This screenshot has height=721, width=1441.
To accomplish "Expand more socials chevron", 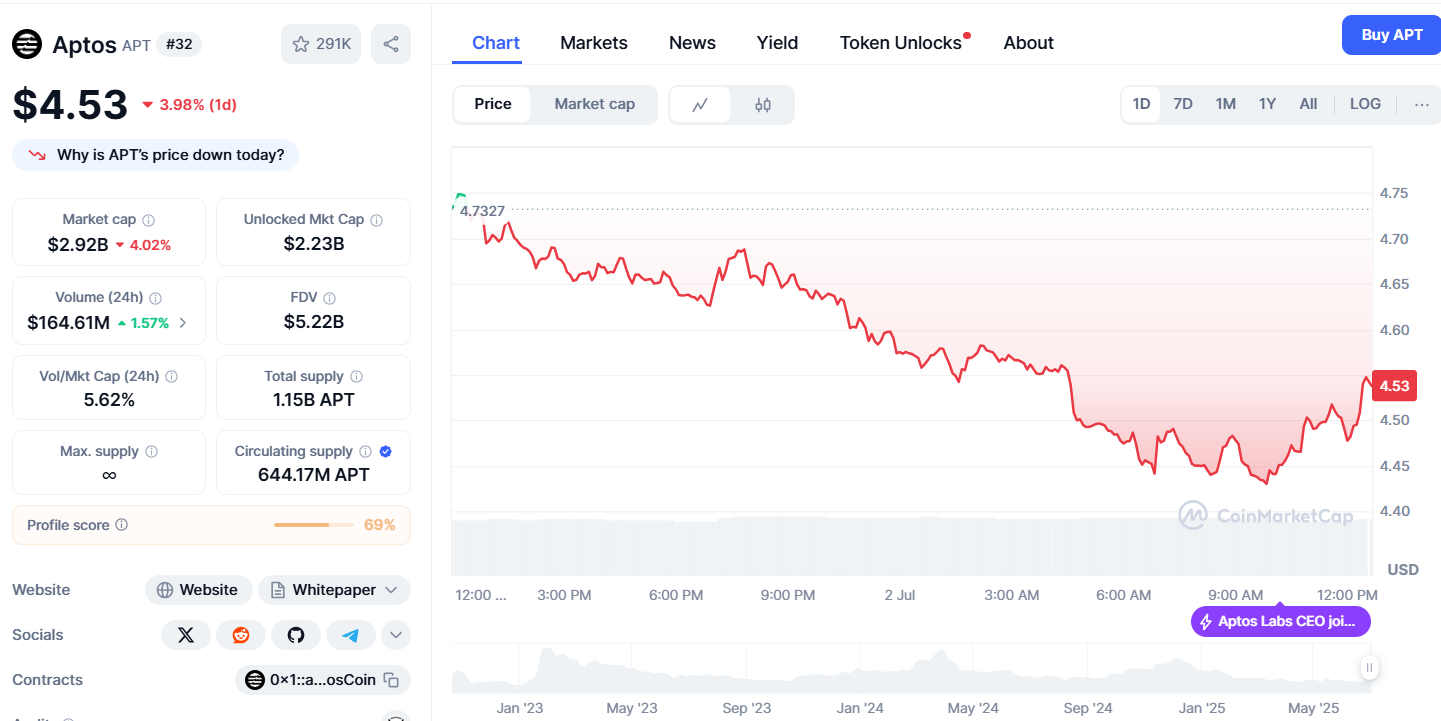I will pos(396,635).
